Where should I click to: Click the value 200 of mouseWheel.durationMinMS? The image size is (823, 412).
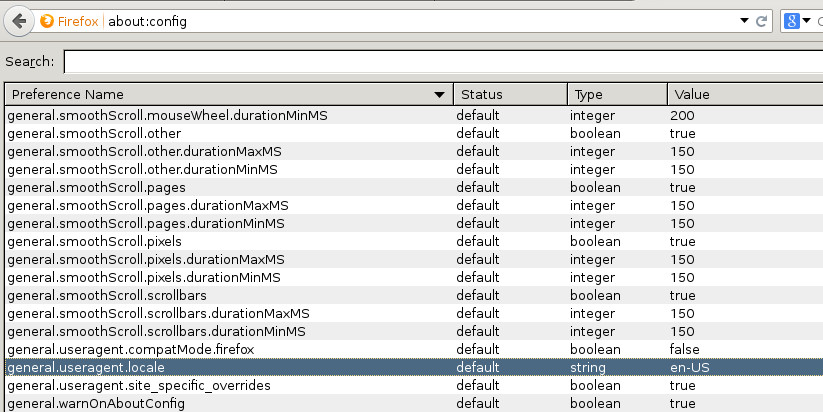coord(682,115)
